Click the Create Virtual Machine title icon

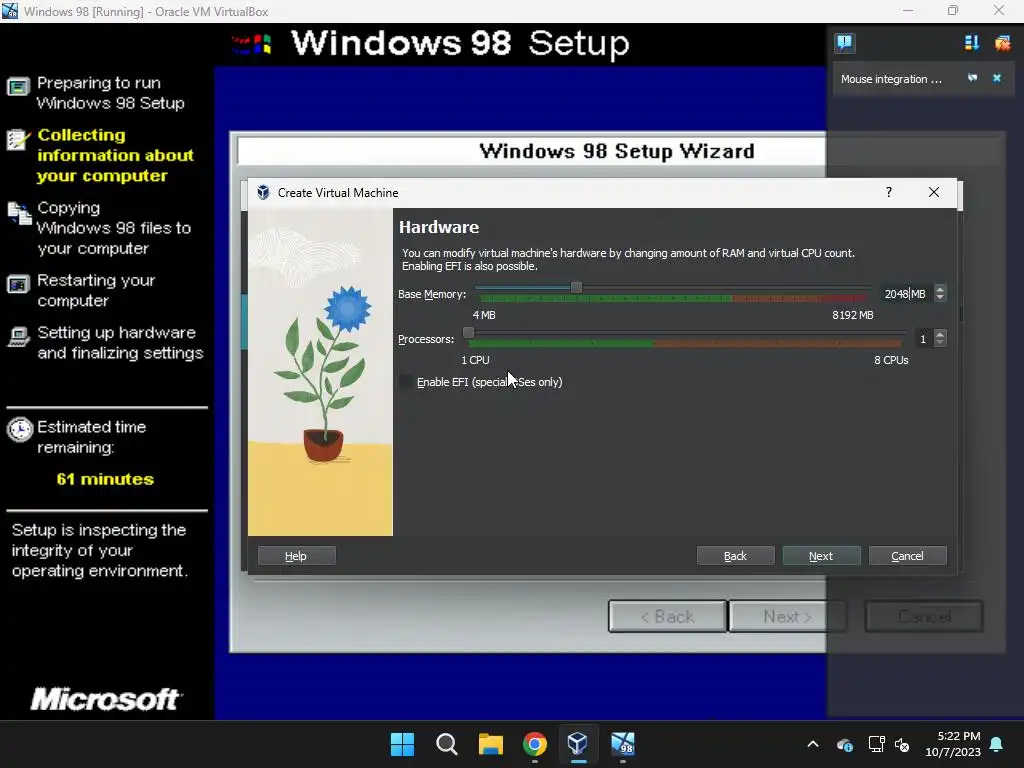[x=263, y=193]
